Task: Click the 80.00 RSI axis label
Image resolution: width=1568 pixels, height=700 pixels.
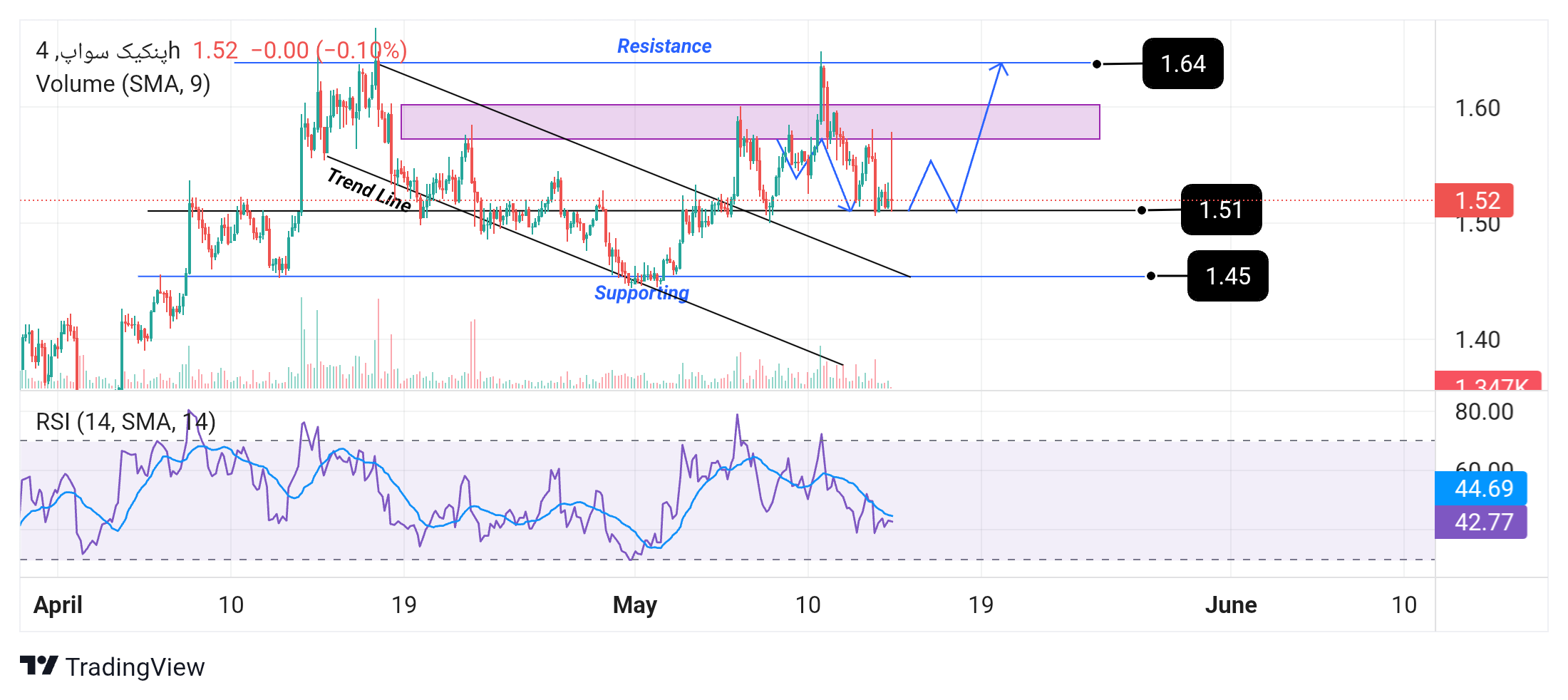Action: click(x=1484, y=412)
